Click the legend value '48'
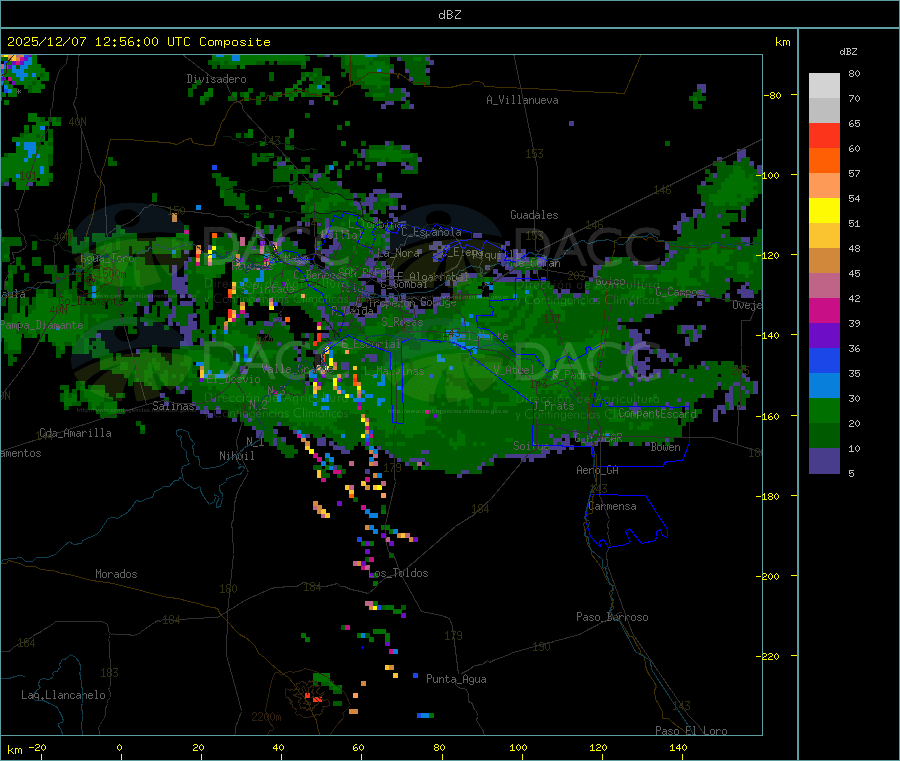 [854, 249]
